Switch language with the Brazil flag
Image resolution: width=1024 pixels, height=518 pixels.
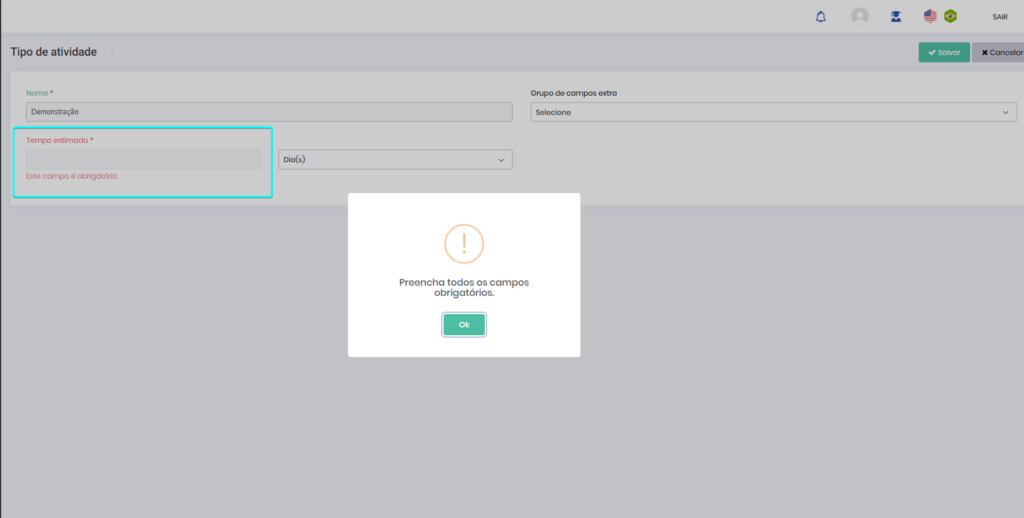point(950,16)
